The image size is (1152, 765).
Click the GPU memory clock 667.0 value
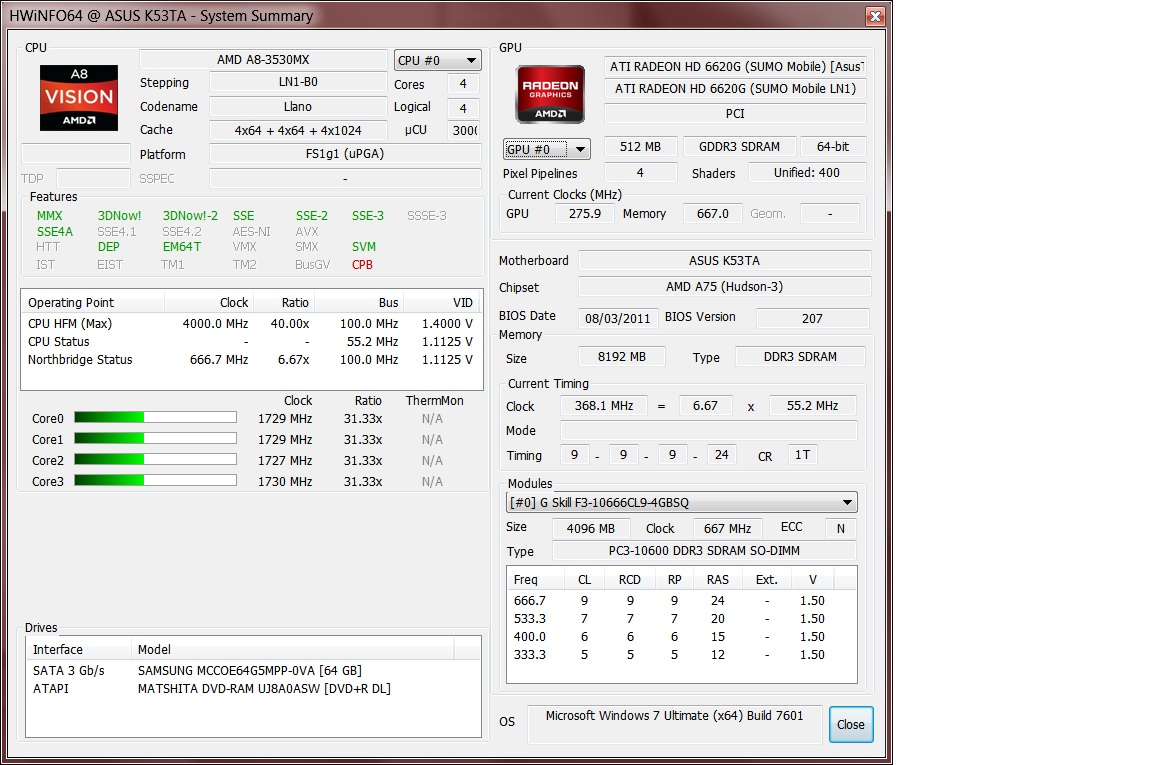[713, 214]
